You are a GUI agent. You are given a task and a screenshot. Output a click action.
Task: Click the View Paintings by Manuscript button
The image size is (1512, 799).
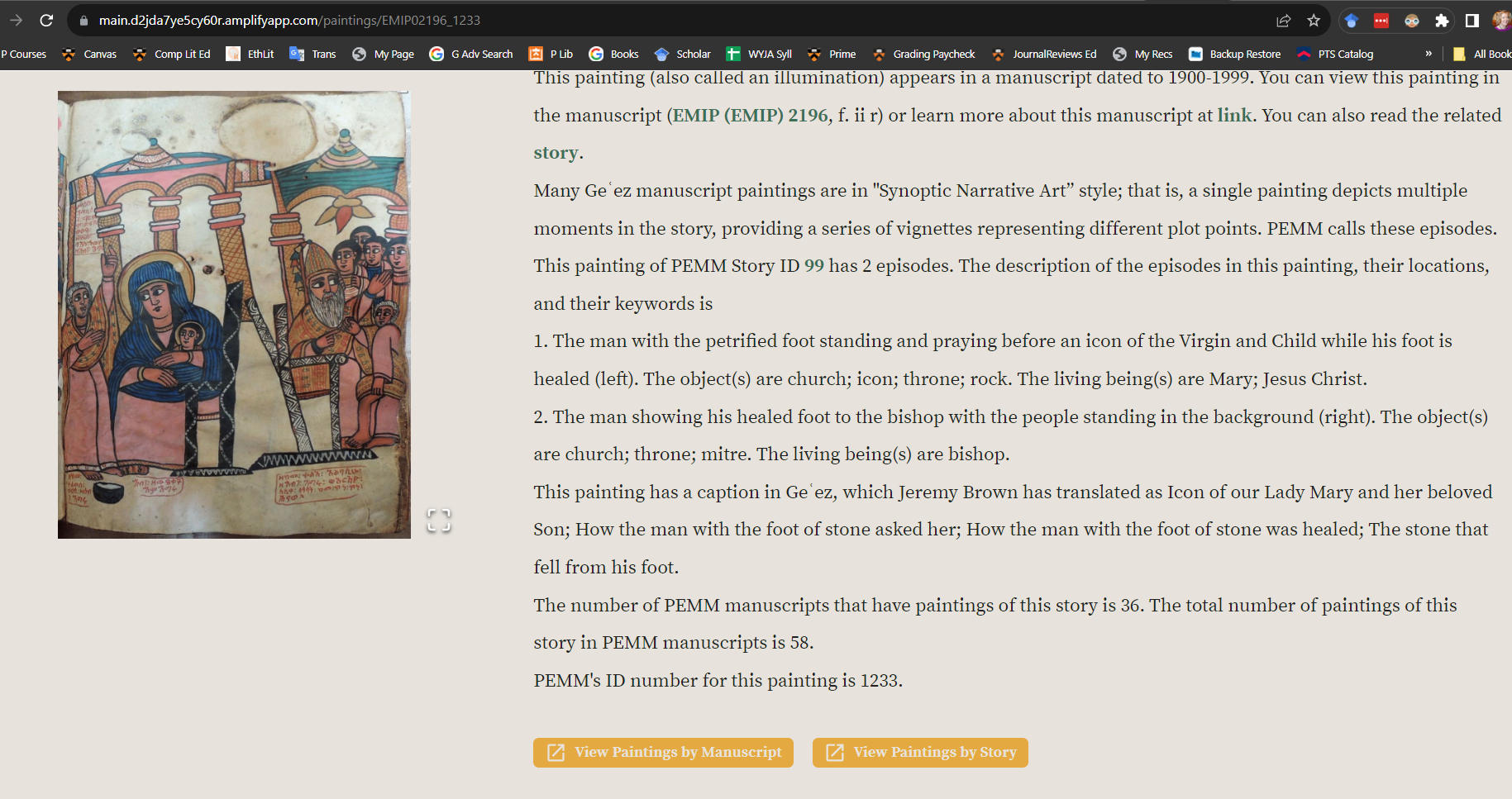click(x=662, y=752)
